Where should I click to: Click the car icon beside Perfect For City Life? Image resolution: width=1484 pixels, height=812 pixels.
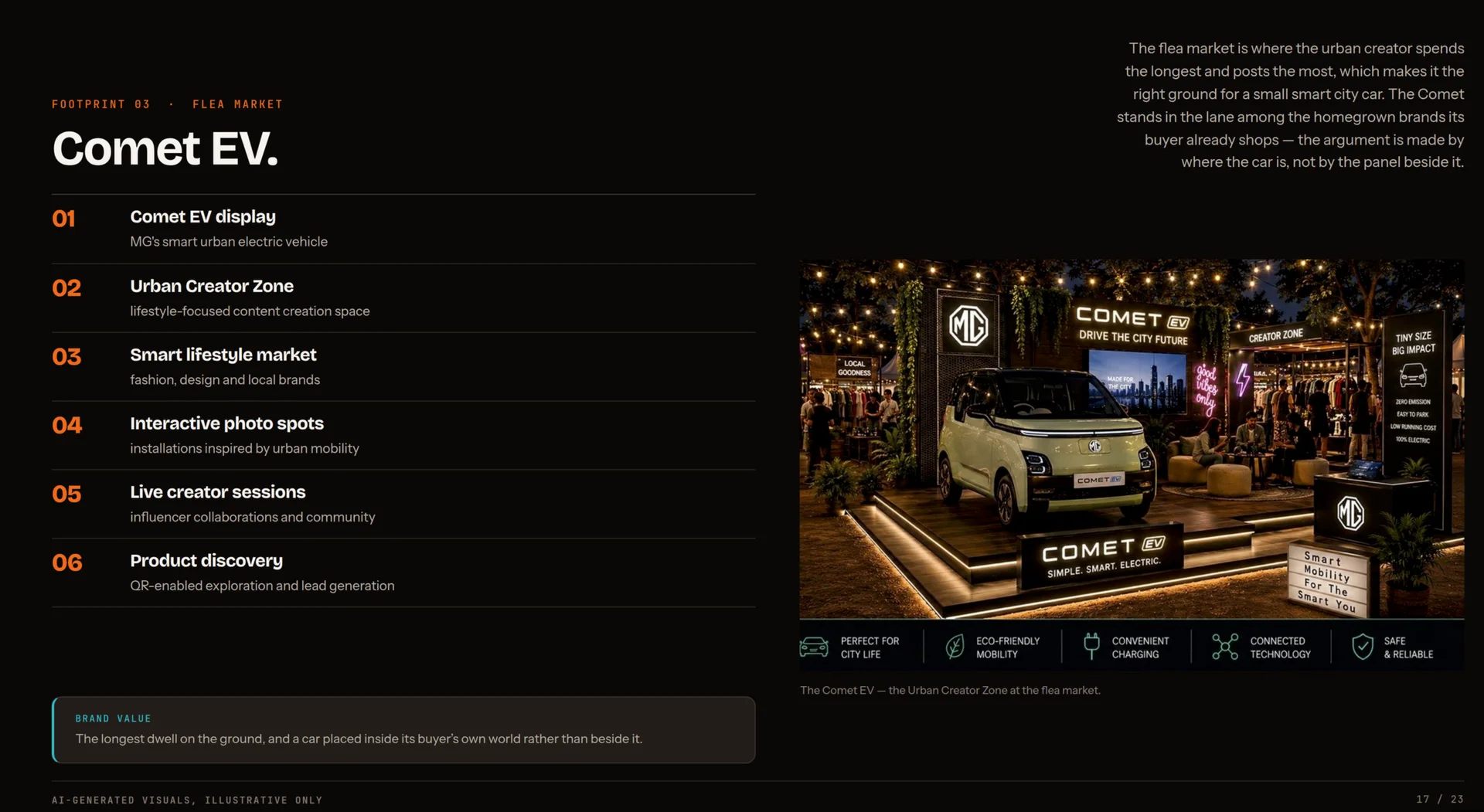click(x=814, y=647)
